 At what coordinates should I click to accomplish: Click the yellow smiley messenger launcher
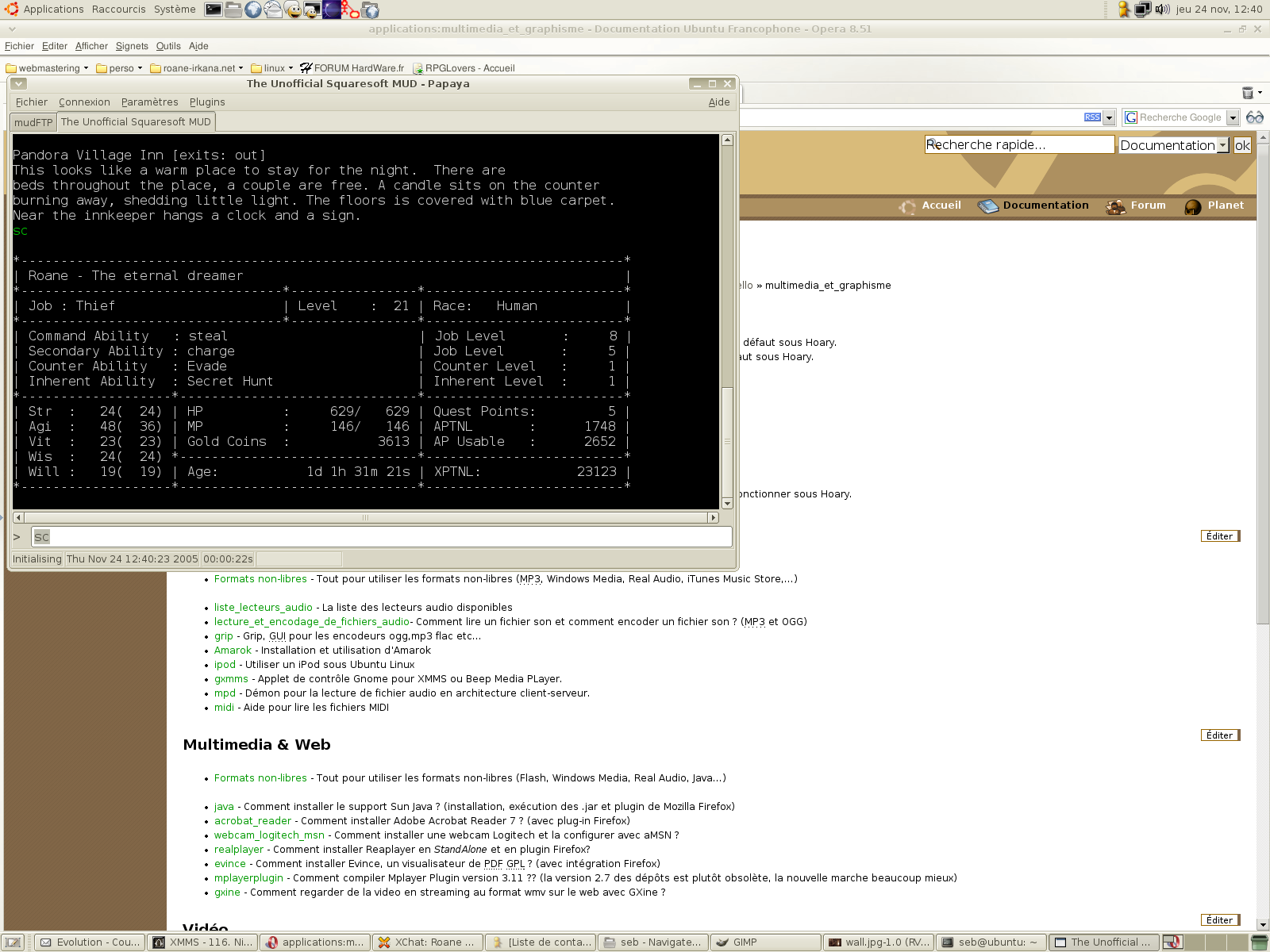point(293,10)
